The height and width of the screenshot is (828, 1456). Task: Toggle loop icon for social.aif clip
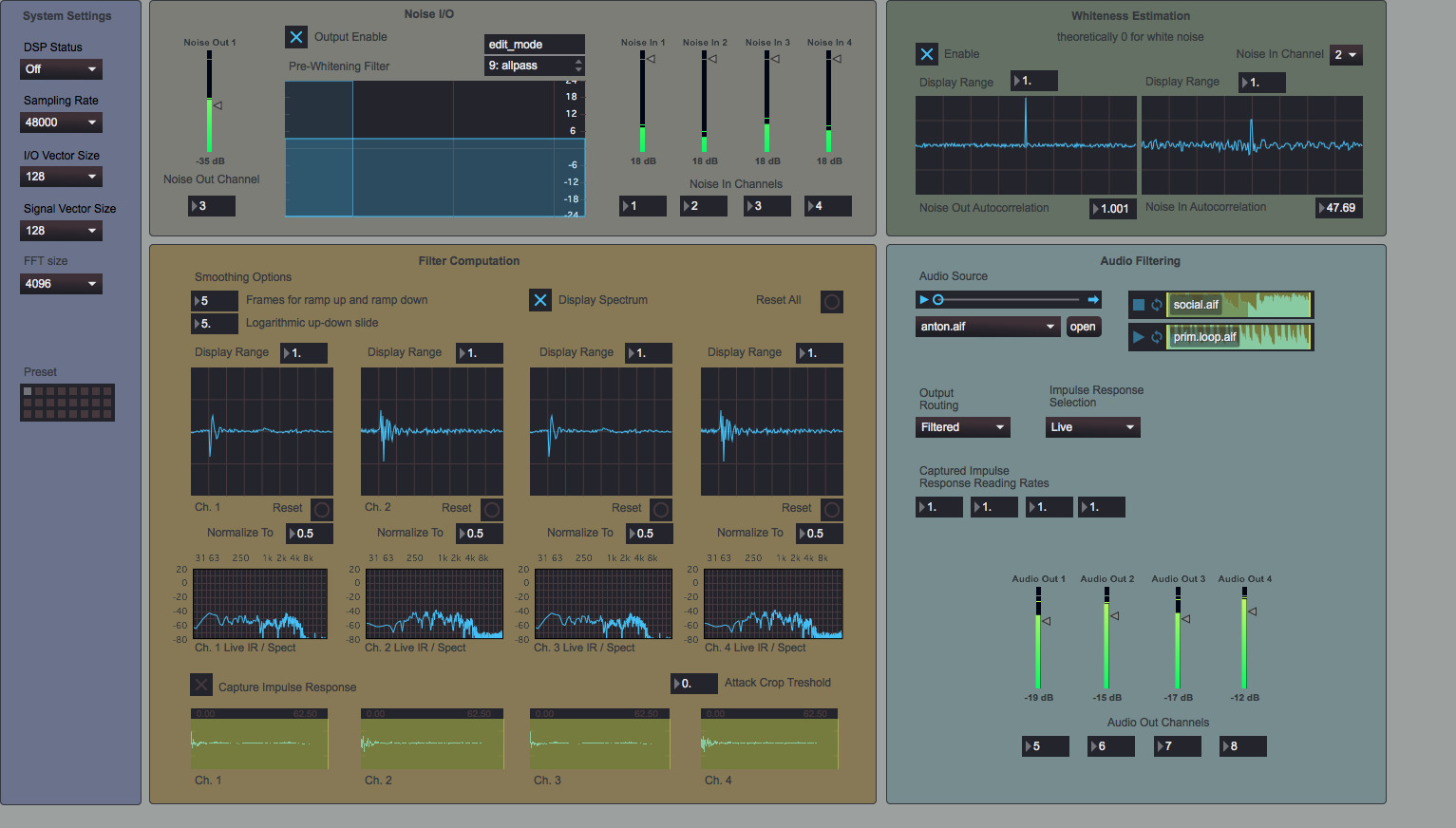click(1157, 305)
